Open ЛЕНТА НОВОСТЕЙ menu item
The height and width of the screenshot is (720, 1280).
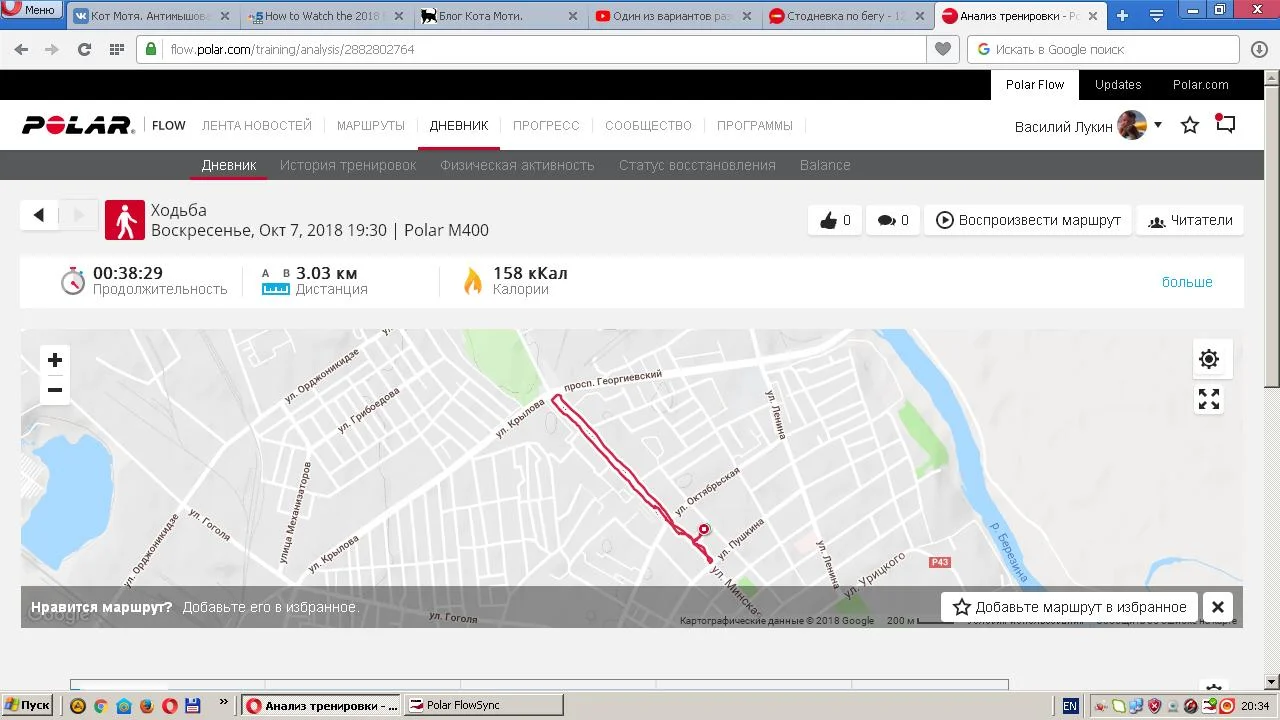point(257,126)
